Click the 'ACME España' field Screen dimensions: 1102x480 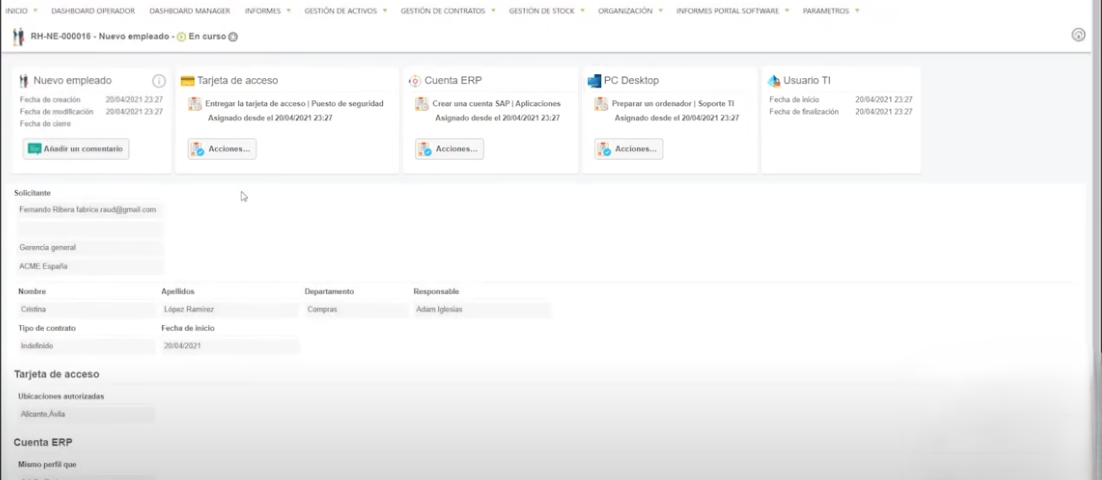(90, 267)
